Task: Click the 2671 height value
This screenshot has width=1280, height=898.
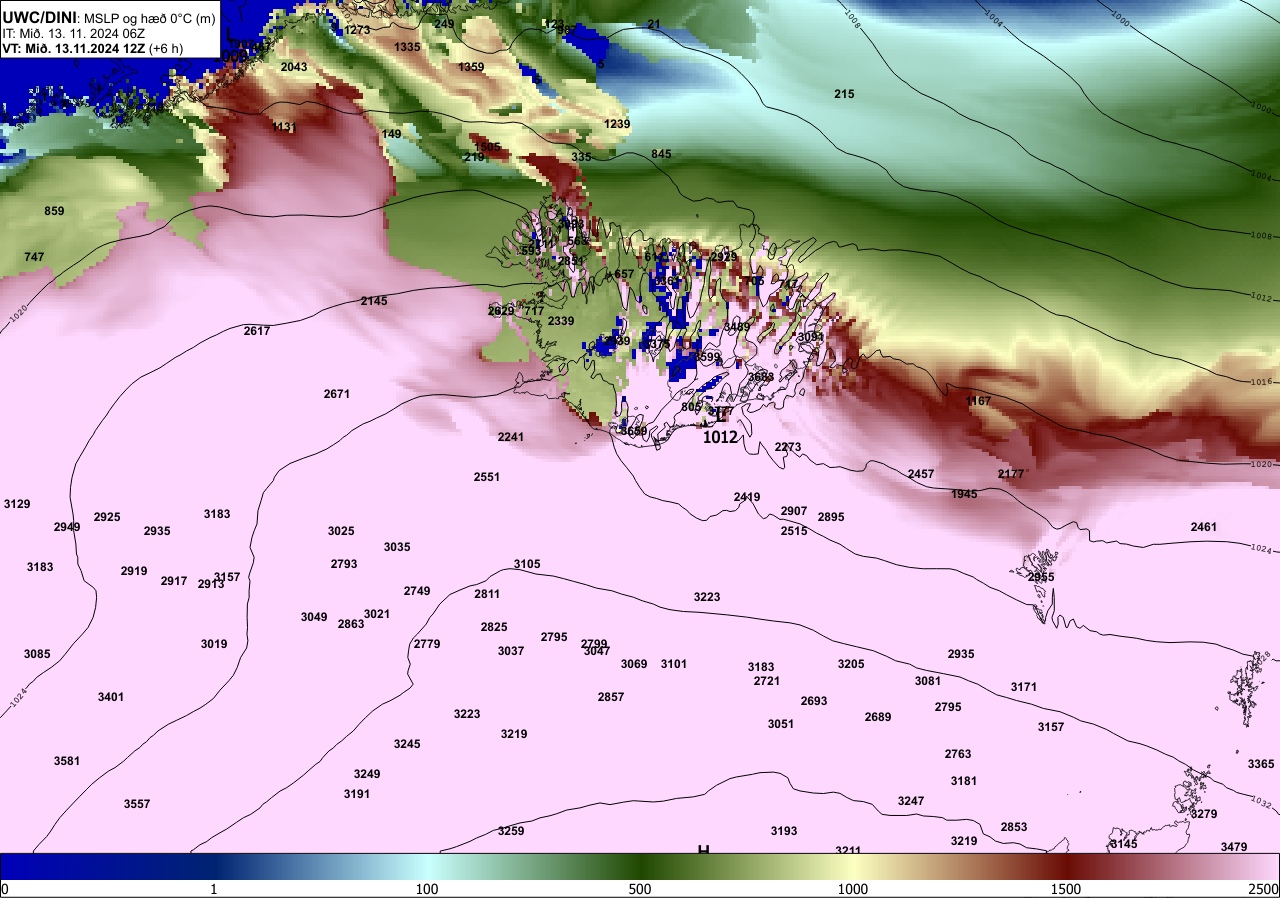Action: (337, 394)
